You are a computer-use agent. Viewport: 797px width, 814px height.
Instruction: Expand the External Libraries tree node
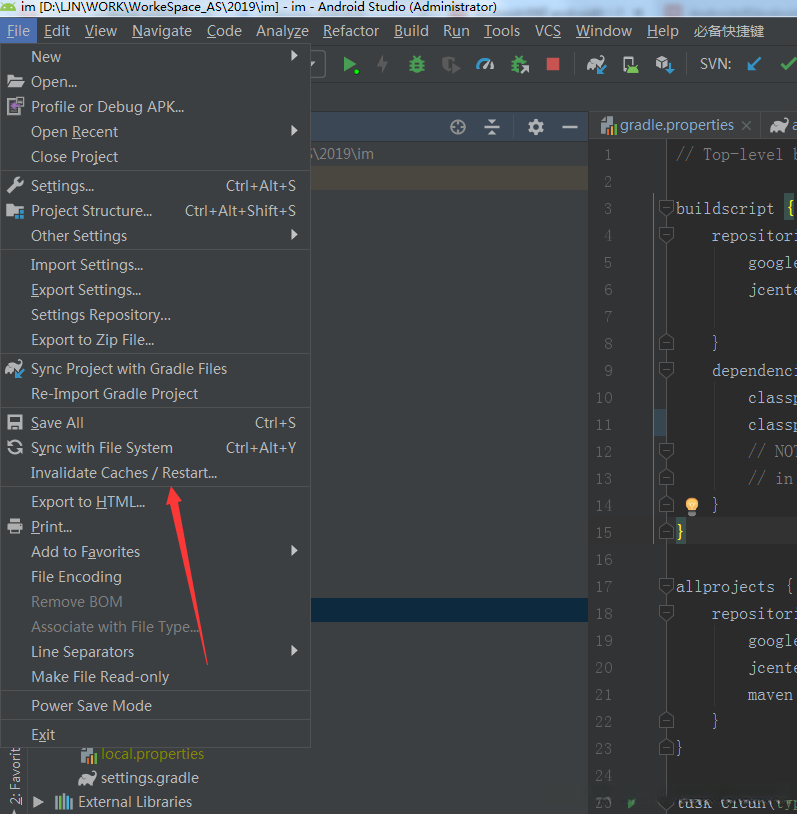[39, 802]
